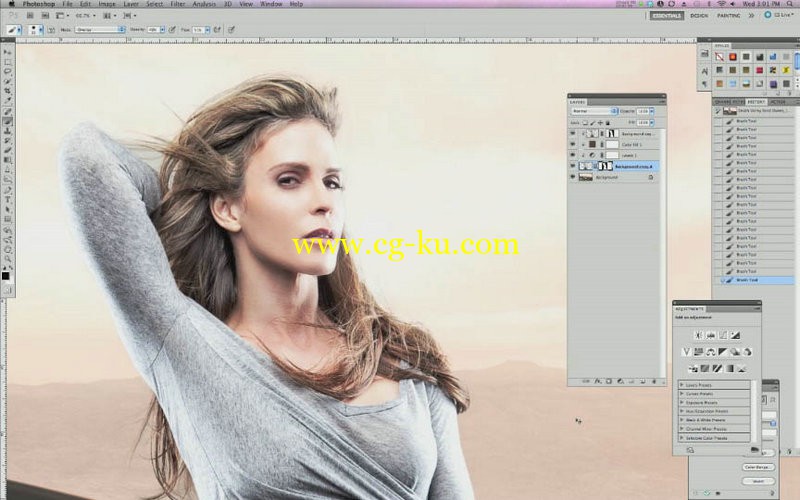Open the Window menu
This screenshot has width=800, height=500.
[x=271, y=4]
